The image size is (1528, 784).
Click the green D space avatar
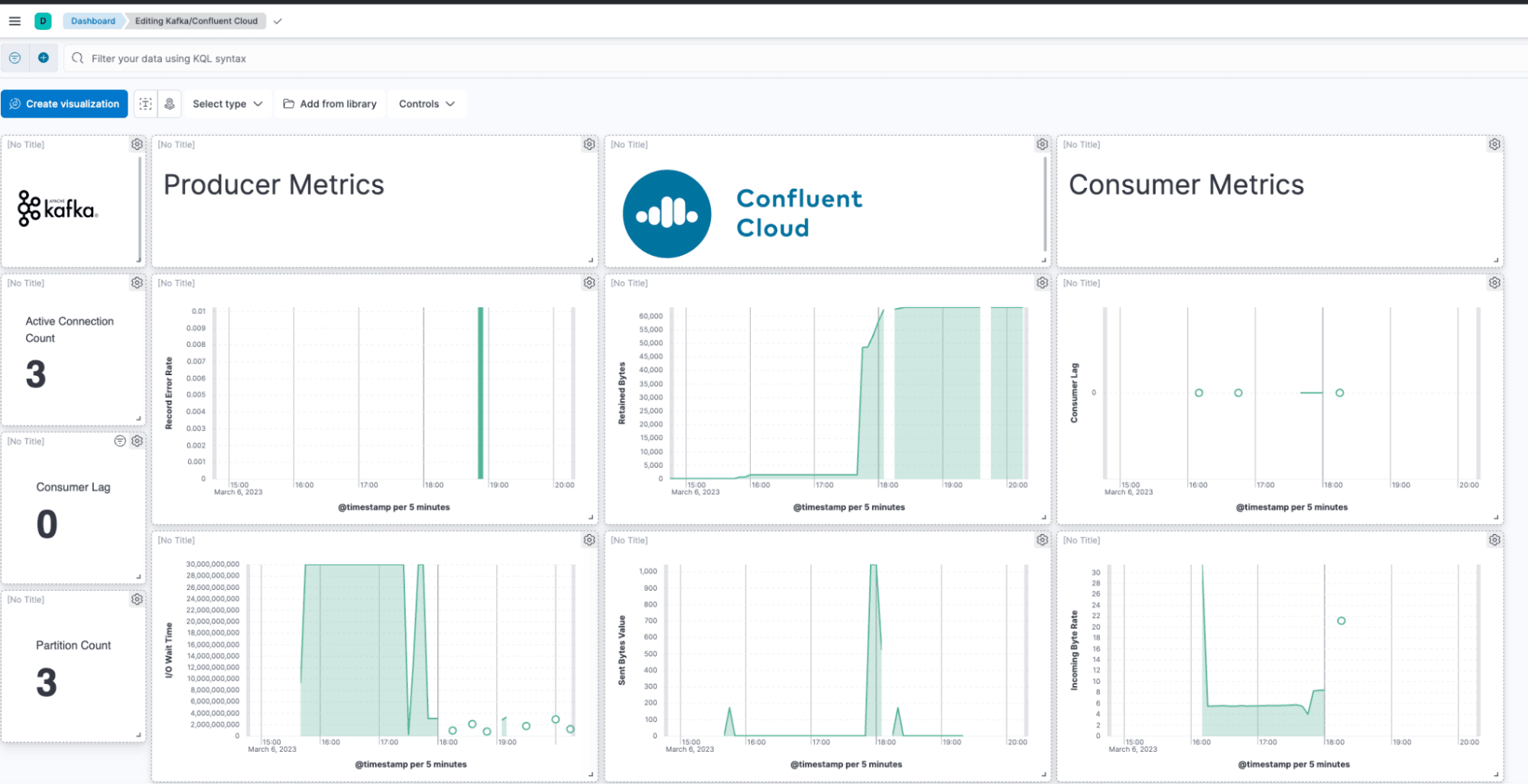coord(43,21)
